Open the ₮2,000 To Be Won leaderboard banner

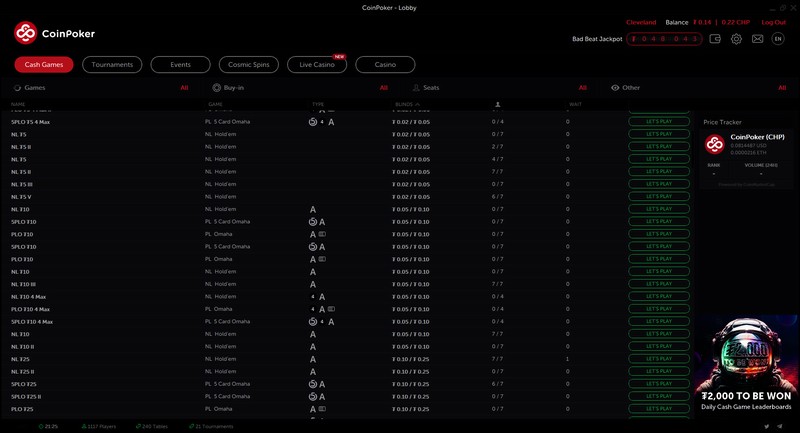tap(746, 364)
